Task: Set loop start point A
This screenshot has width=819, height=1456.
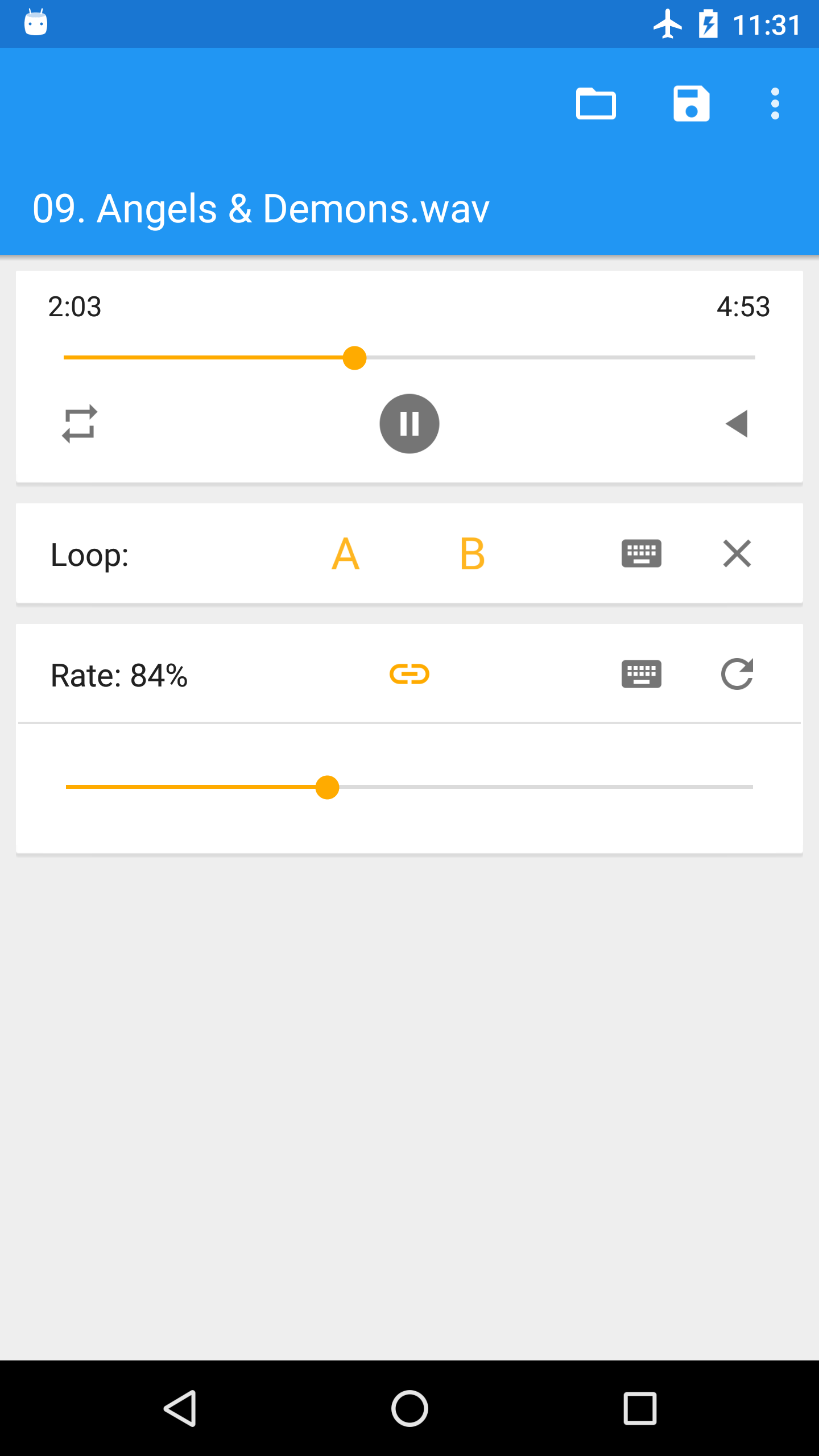Action: 345,553
